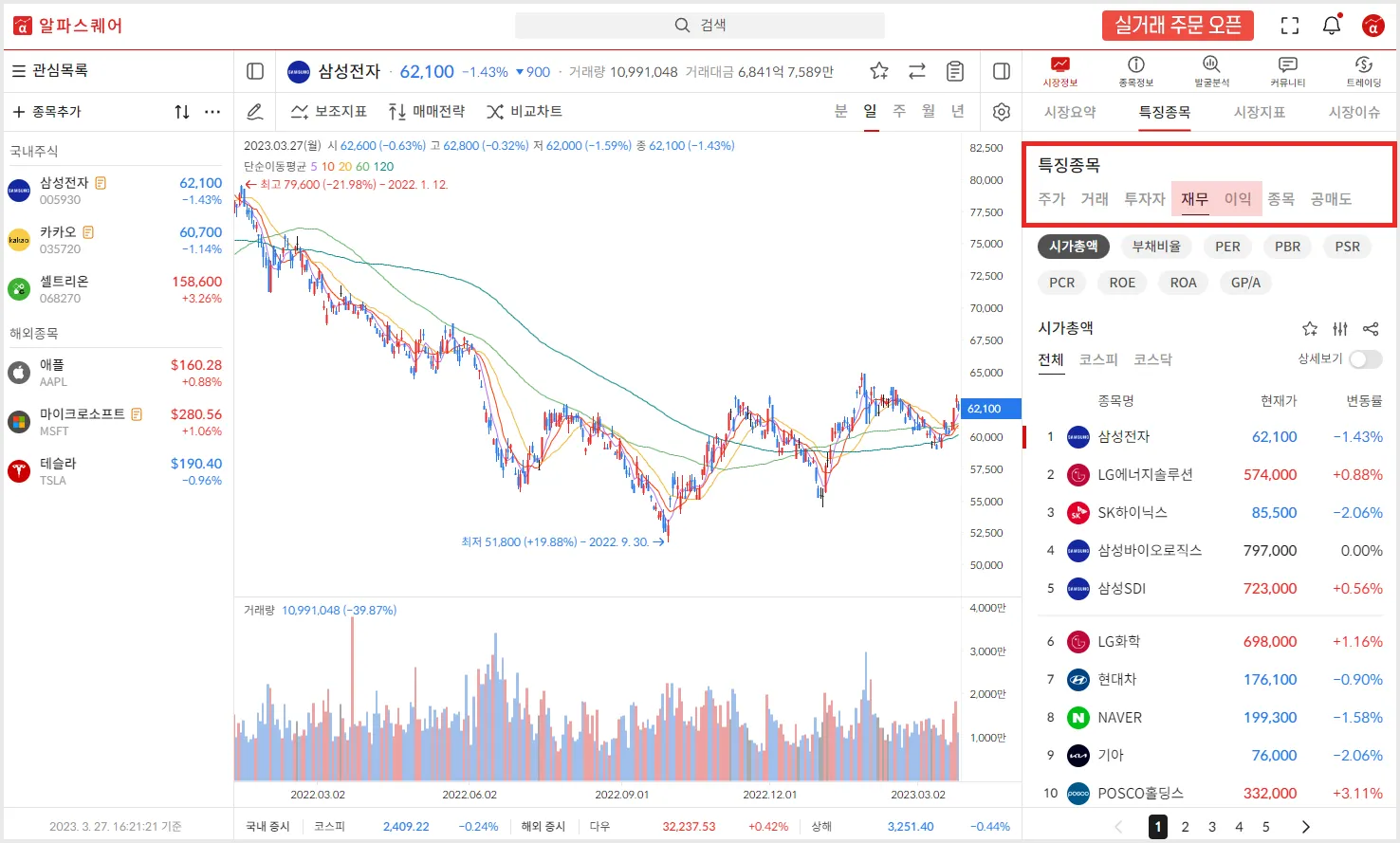Go to next page of ranking list
This screenshot has height=843, width=1400.
click(1305, 827)
